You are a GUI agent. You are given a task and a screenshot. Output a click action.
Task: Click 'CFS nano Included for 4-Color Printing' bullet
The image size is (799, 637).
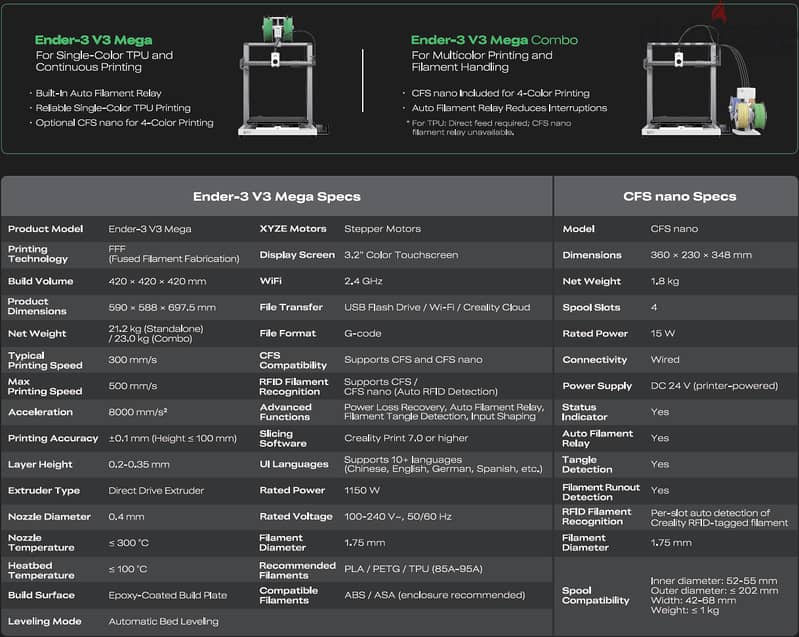point(500,93)
